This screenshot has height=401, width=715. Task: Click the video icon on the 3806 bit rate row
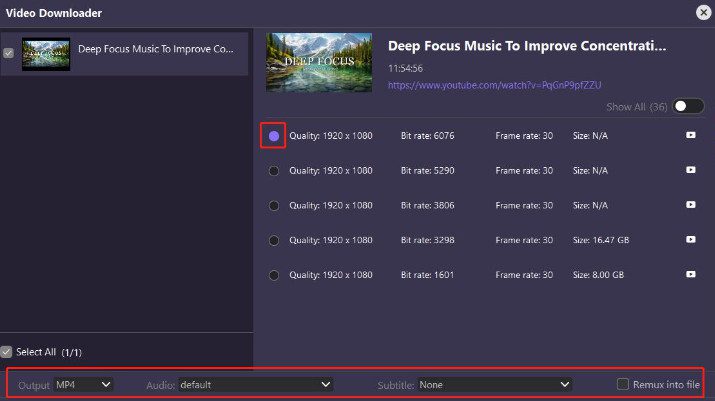coord(690,205)
